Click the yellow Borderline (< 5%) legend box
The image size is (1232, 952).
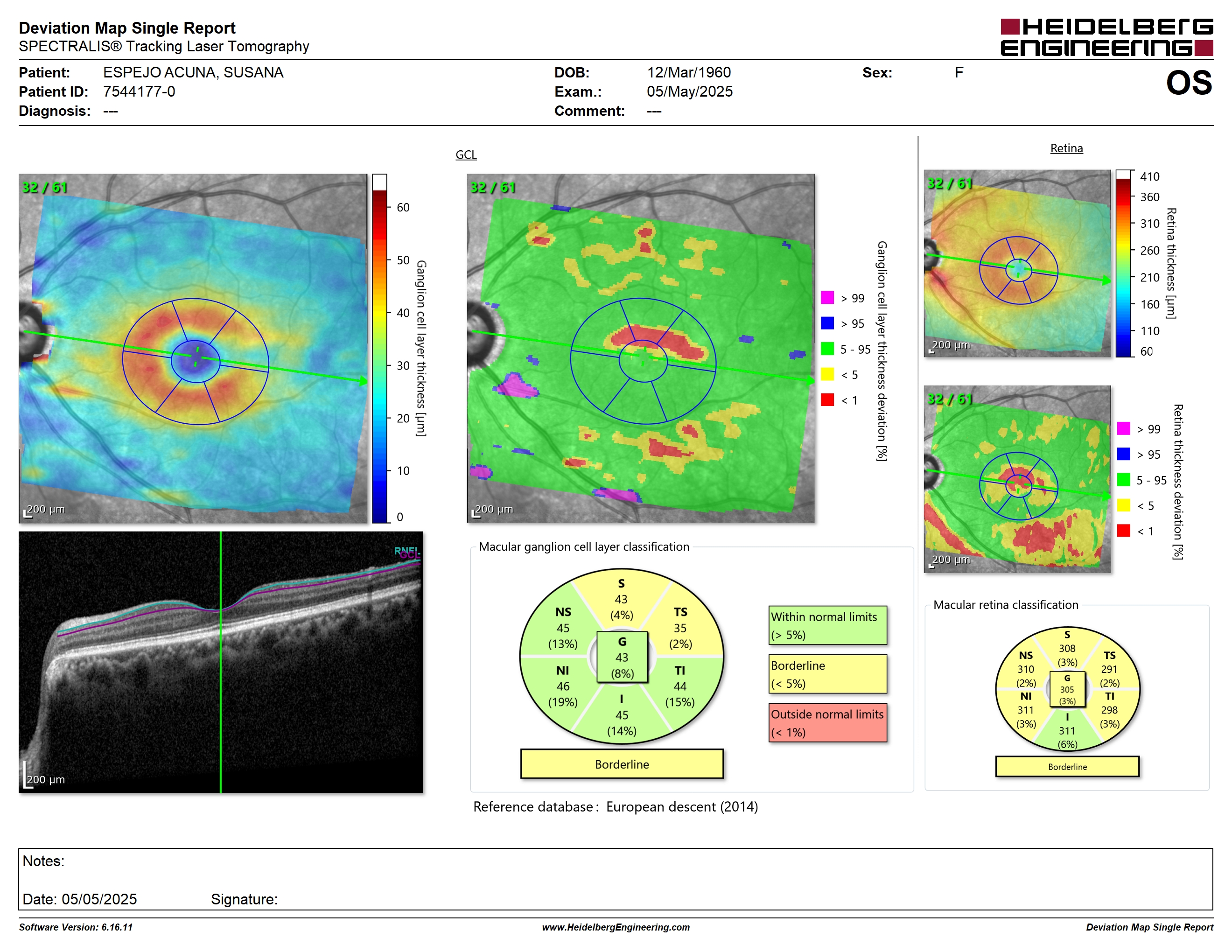827,674
